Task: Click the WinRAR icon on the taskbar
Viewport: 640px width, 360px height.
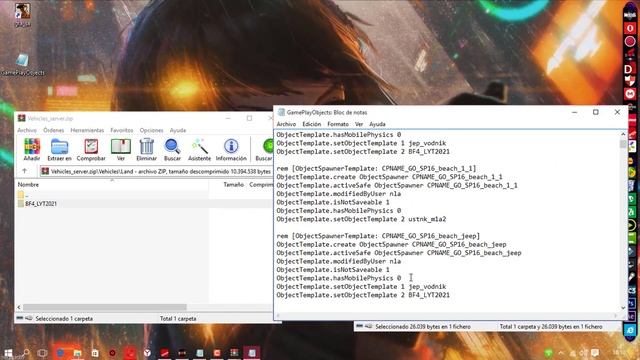Action: click(x=234, y=353)
